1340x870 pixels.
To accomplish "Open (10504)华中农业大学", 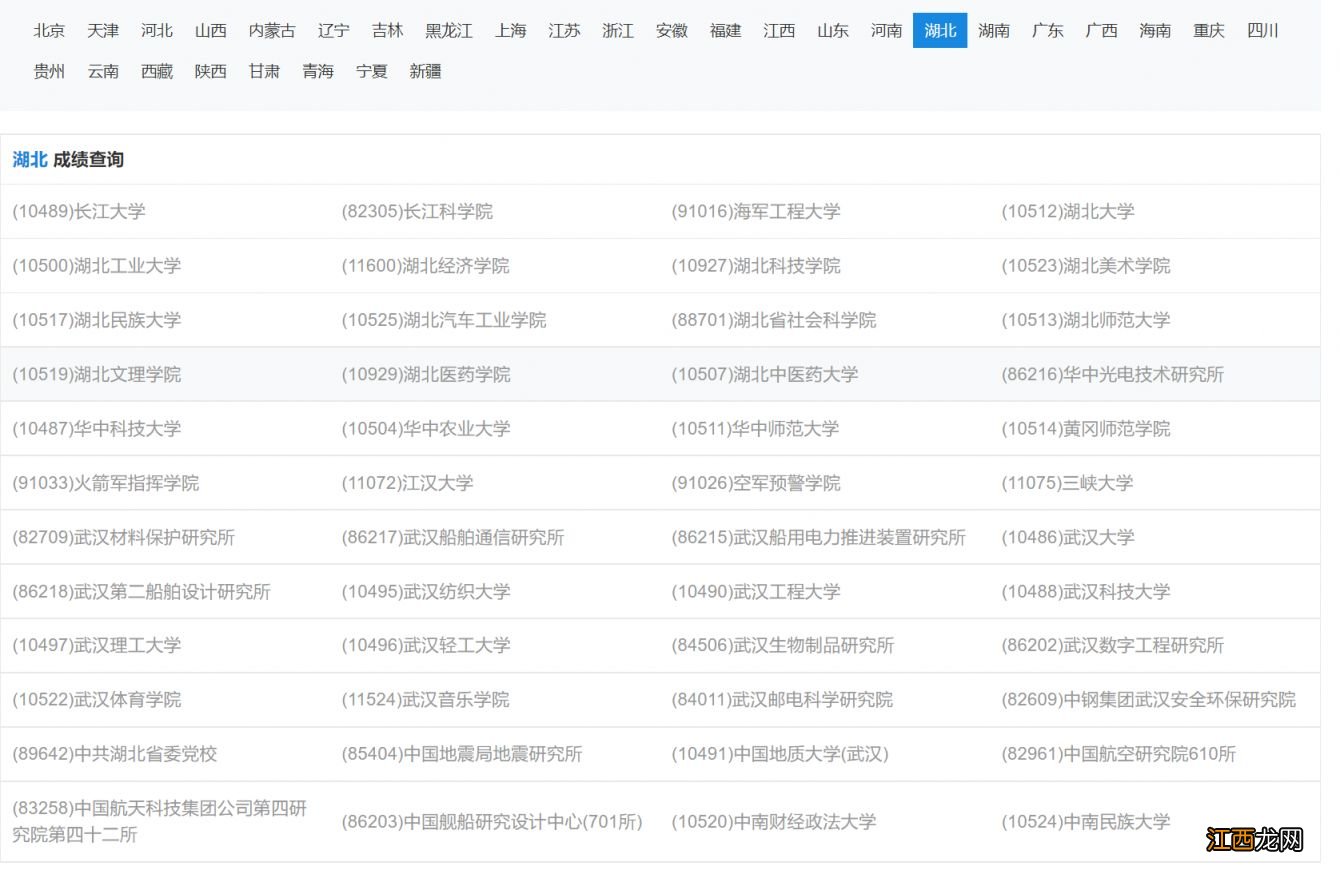I will click(426, 428).
